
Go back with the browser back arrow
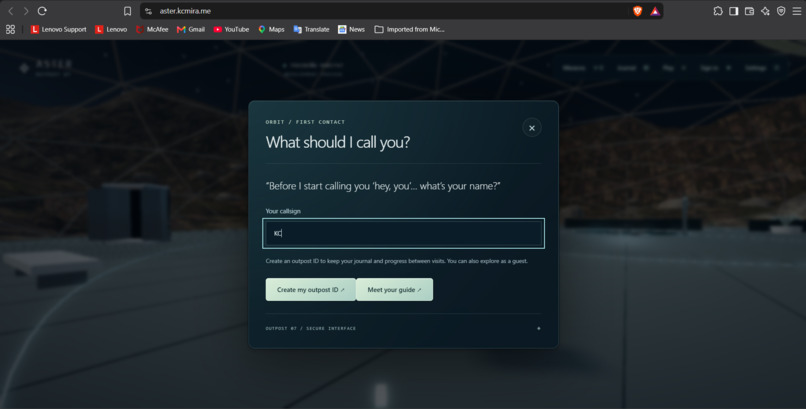(10, 11)
